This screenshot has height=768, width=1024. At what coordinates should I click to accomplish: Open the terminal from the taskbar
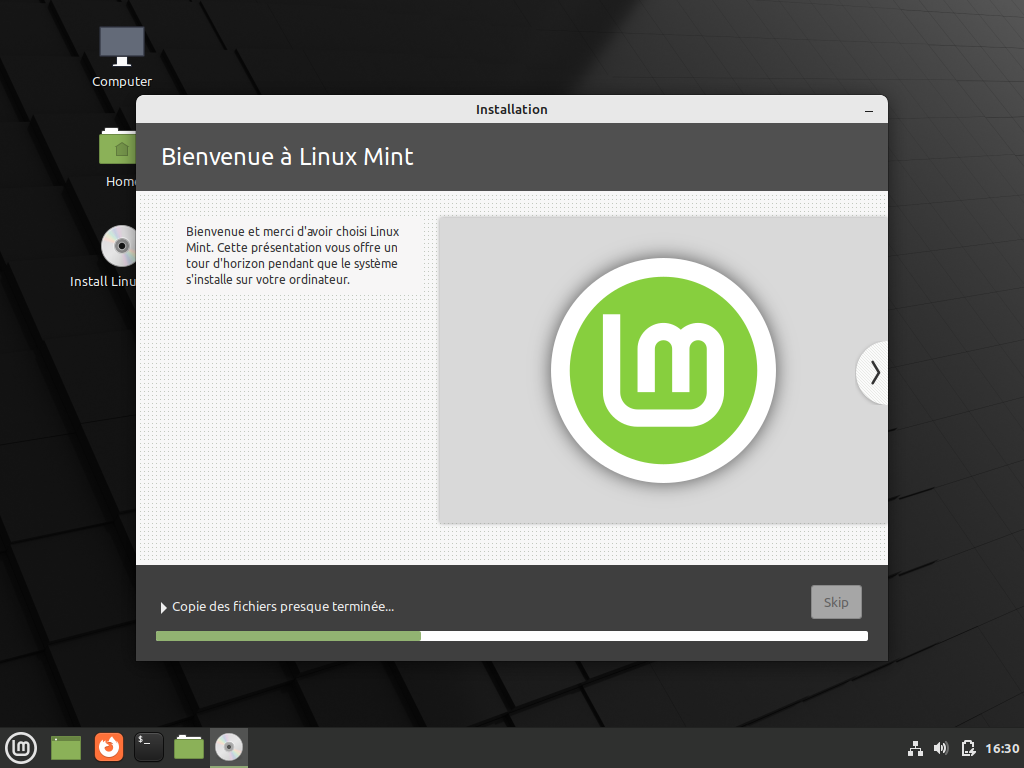148,747
